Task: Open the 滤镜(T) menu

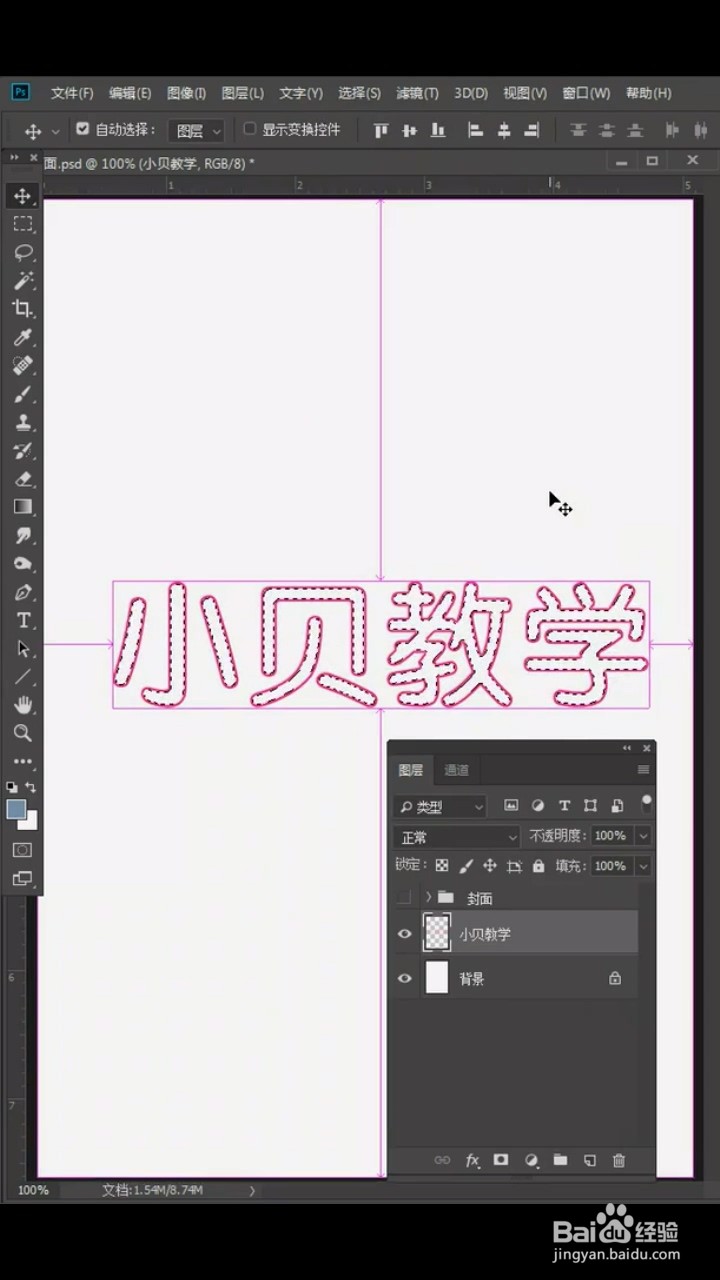Action: tap(417, 93)
